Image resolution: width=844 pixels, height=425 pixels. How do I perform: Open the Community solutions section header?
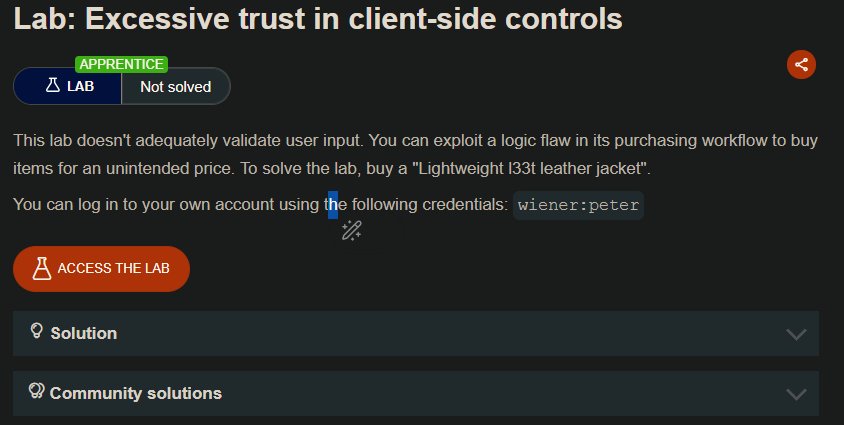[x=136, y=393]
